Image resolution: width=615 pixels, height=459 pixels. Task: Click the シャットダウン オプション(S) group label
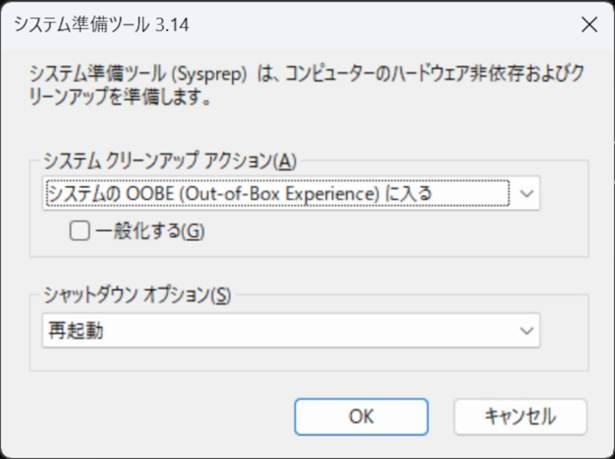tap(137, 295)
